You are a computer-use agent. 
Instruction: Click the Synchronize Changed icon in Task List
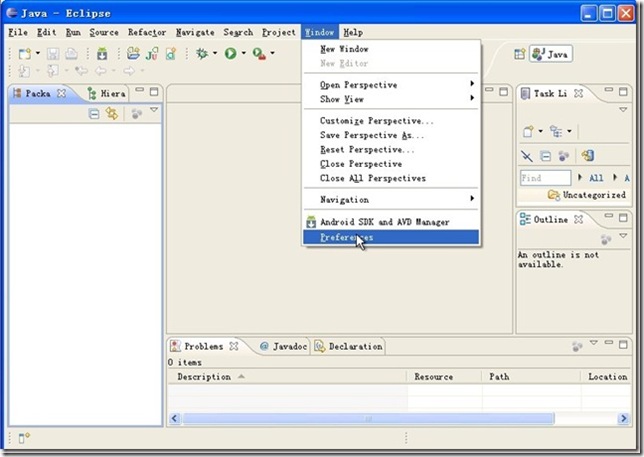click(588, 156)
